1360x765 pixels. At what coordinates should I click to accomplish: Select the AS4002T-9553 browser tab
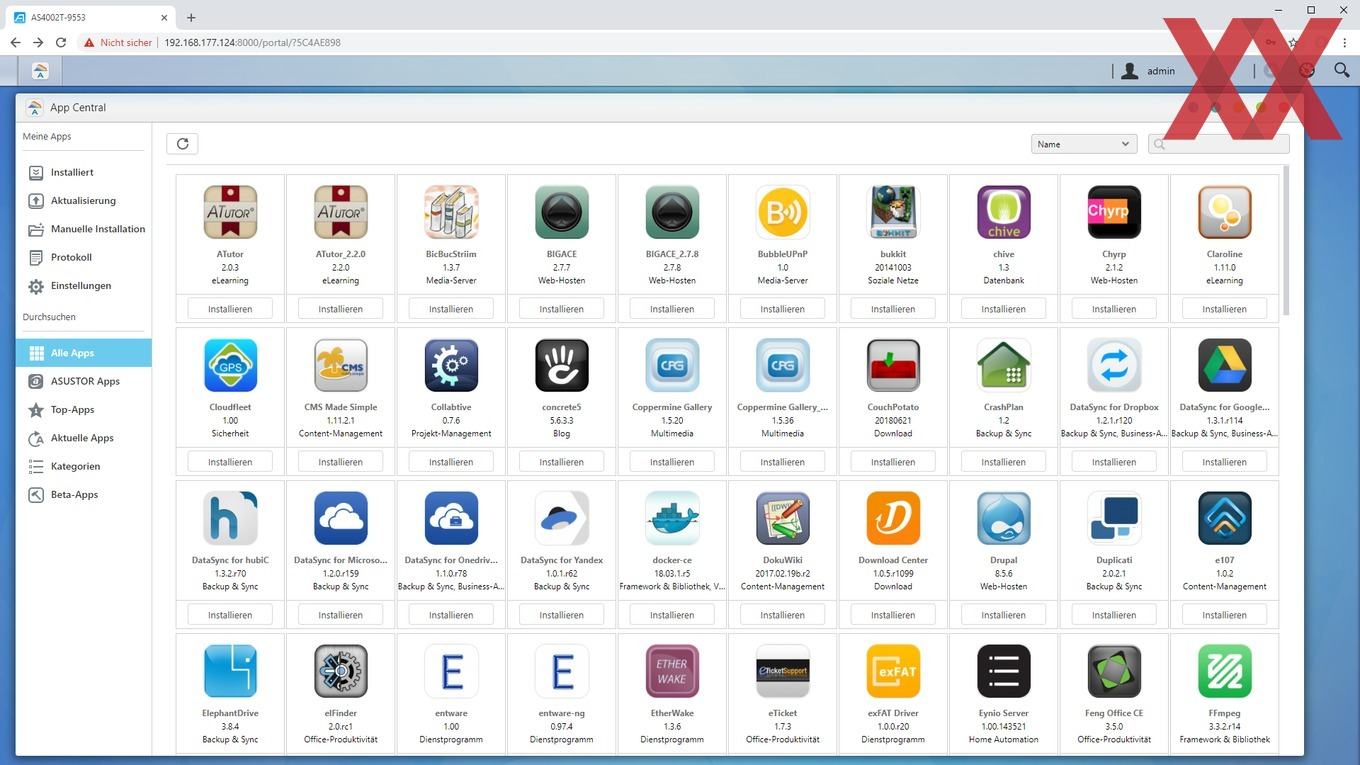click(90, 17)
